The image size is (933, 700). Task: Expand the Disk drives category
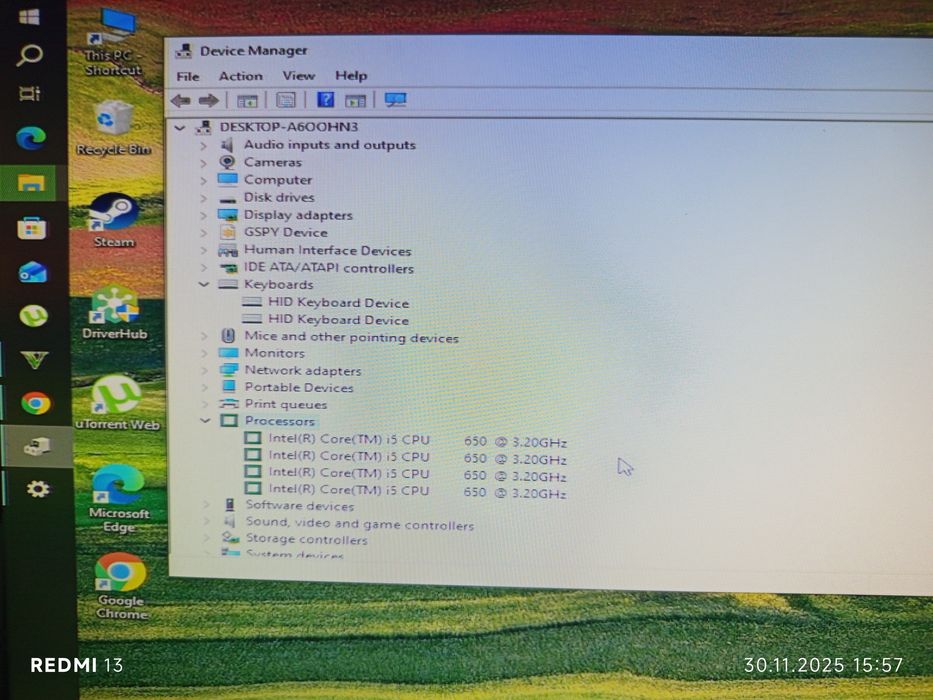[203, 198]
